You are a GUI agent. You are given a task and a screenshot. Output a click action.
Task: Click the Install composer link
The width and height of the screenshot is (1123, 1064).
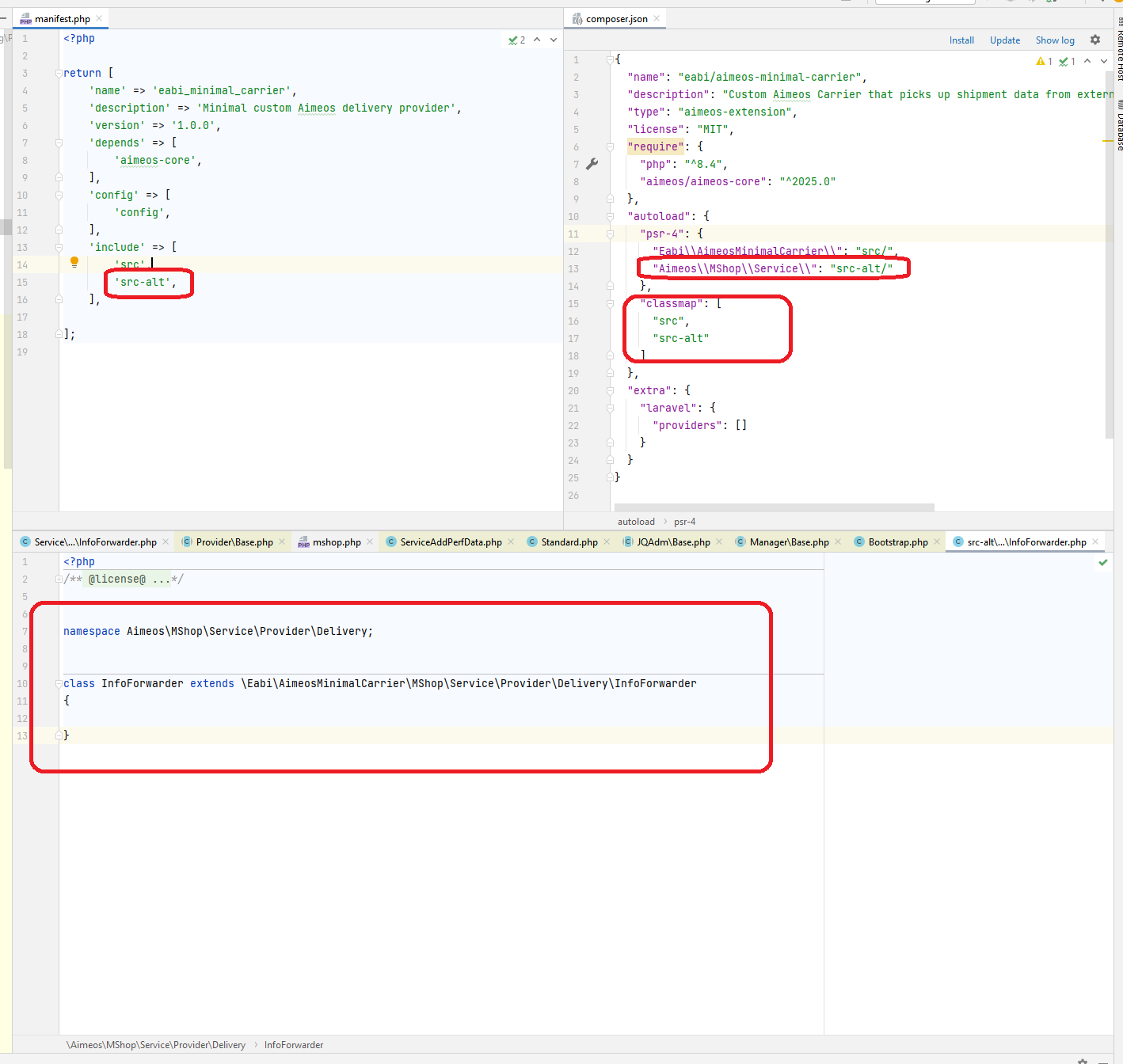(x=961, y=40)
